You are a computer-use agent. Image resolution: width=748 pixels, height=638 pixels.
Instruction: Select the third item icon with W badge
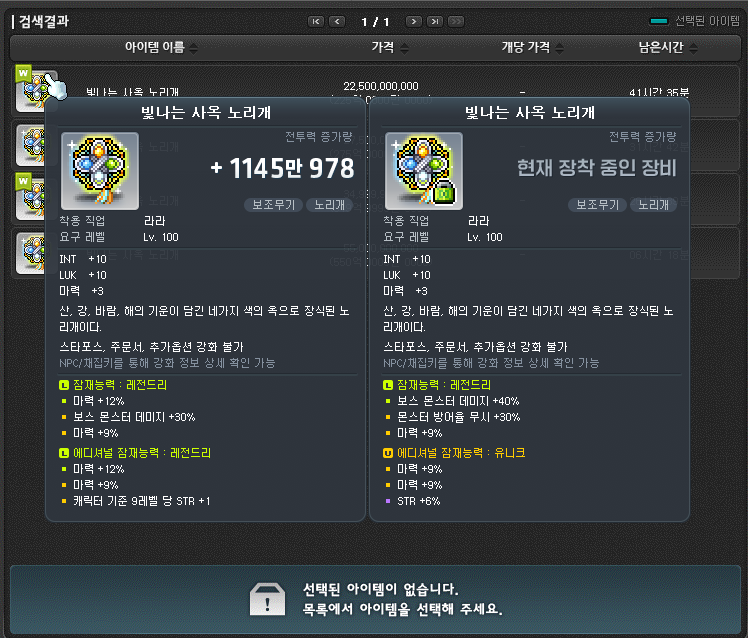[x=31, y=199]
